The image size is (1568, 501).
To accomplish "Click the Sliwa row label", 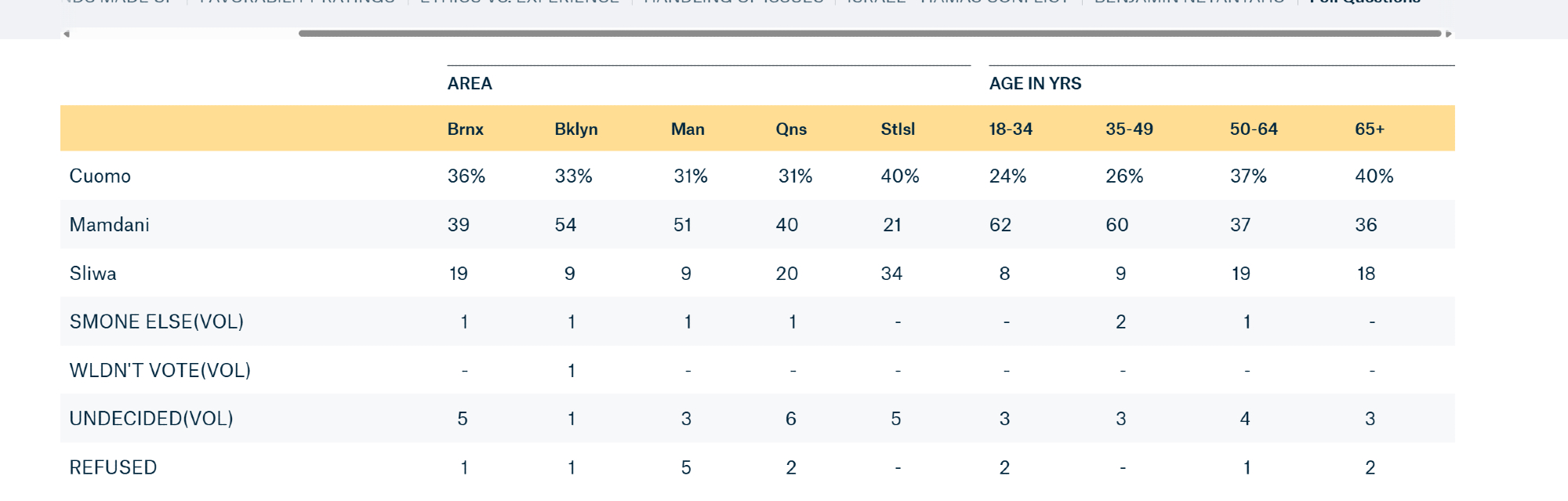I will (x=93, y=274).
